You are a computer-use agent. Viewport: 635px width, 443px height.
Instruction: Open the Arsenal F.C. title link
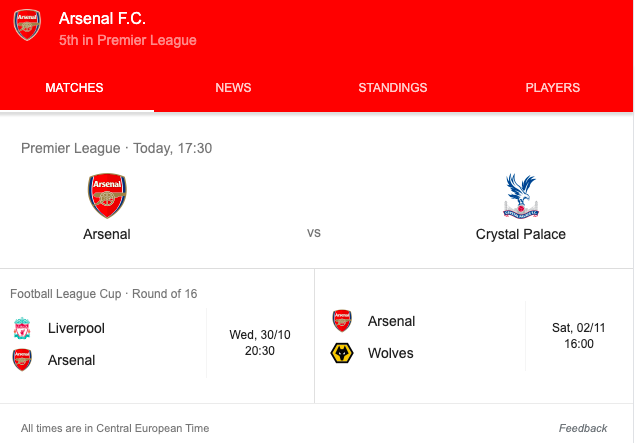[101, 18]
